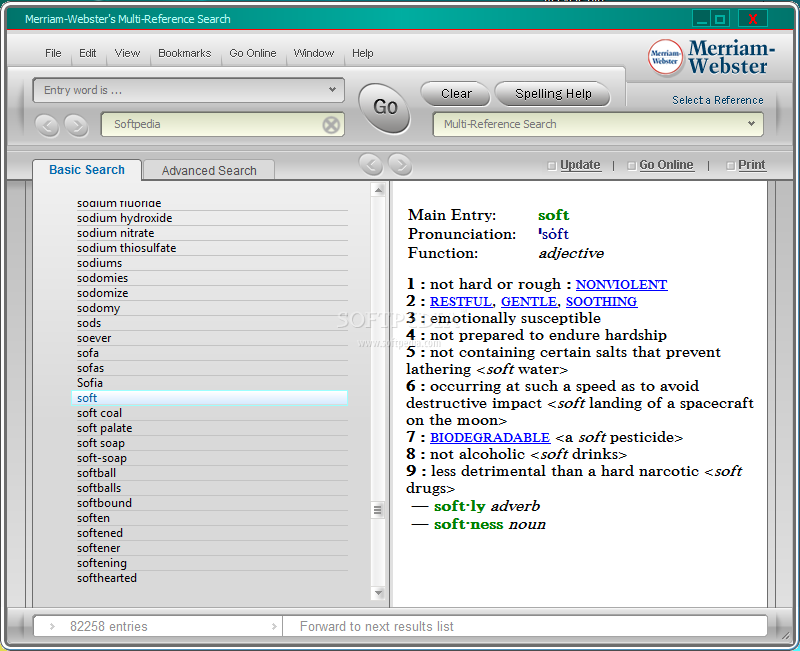Go to next search term arrow beside Softpedia field
Image resolution: width=800 pixels, height=651 pixels.
coord(77,125)
